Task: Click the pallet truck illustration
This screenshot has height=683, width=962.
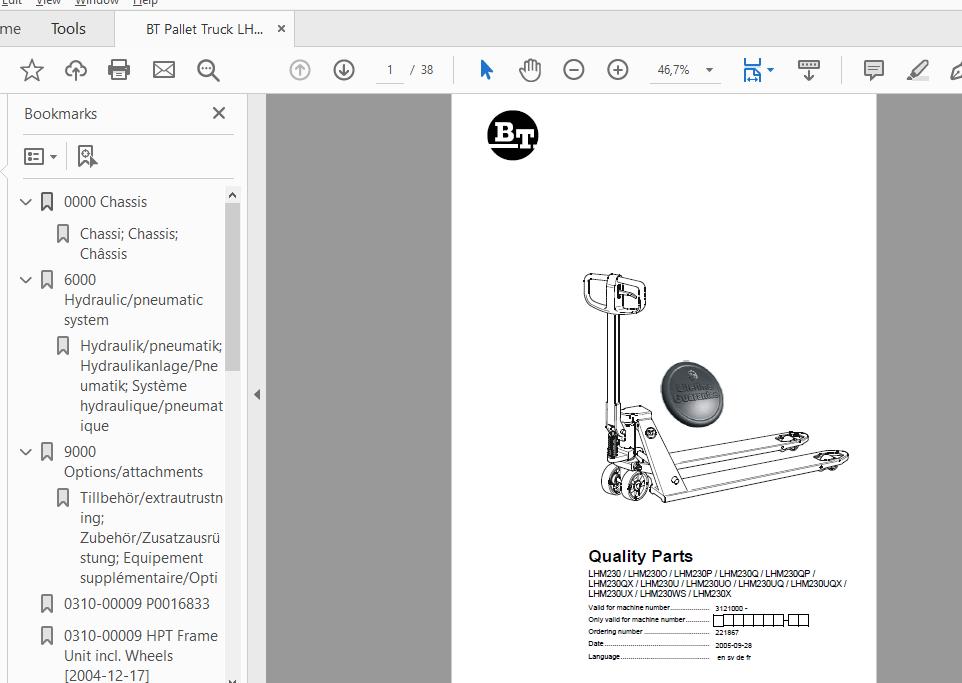Action: (715, 388)
